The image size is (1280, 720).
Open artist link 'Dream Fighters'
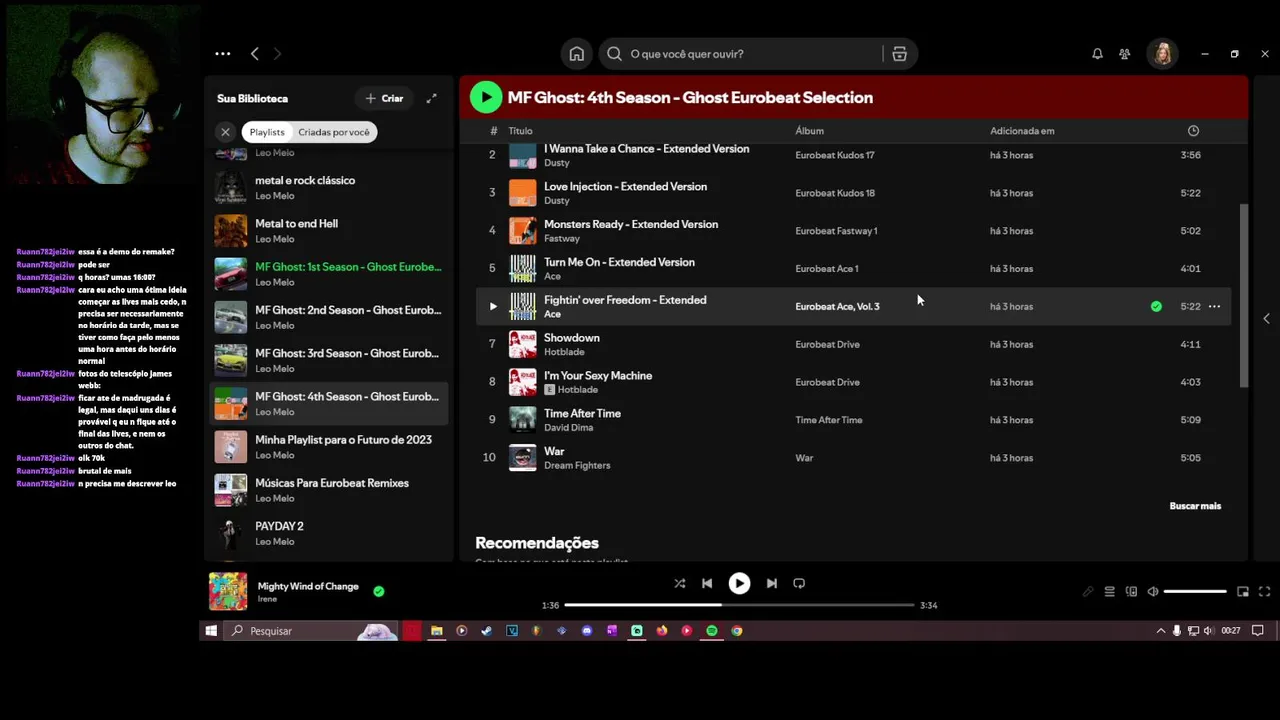point(577,466)
